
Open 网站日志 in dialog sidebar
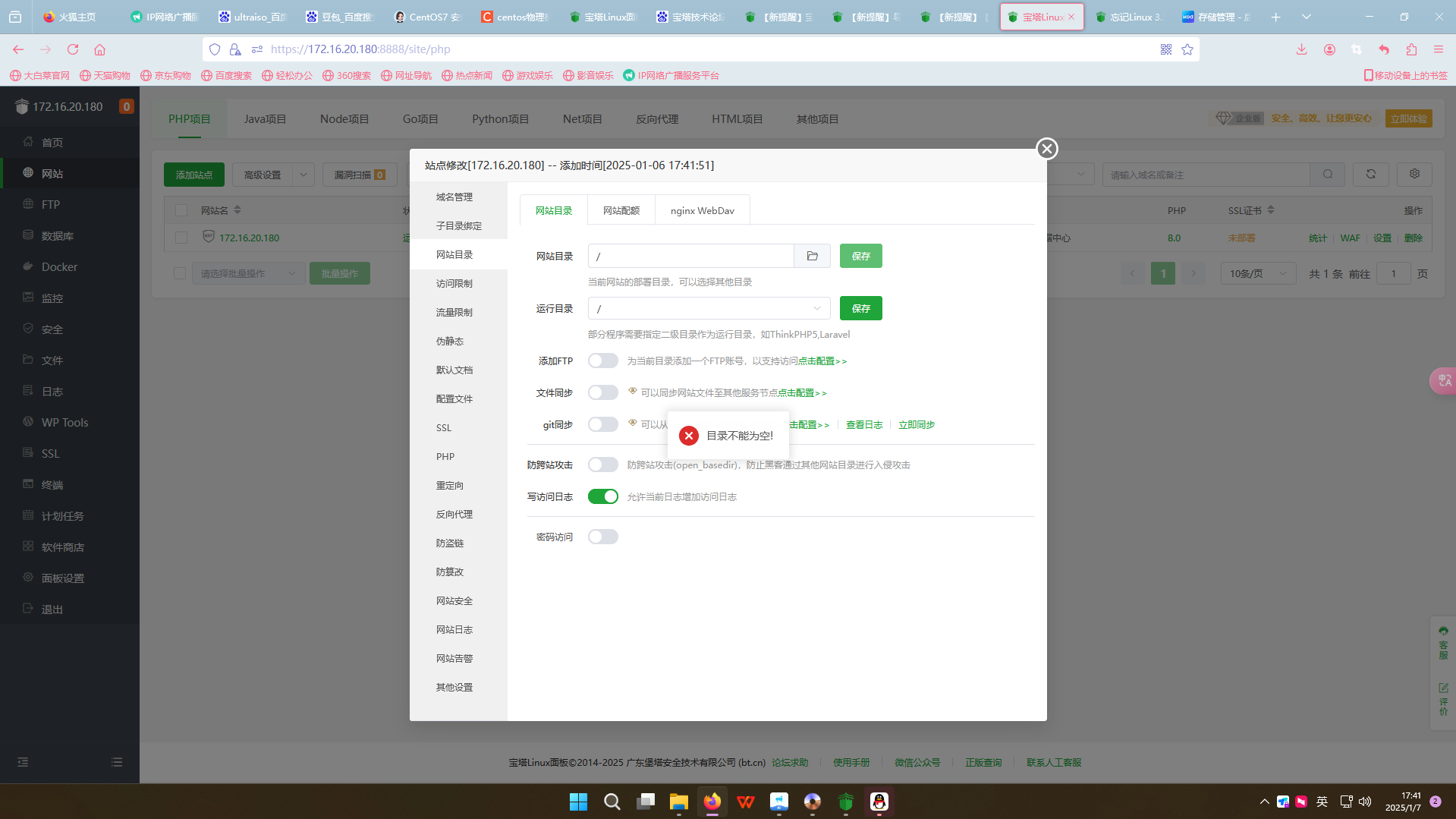(x=454, y=629)
